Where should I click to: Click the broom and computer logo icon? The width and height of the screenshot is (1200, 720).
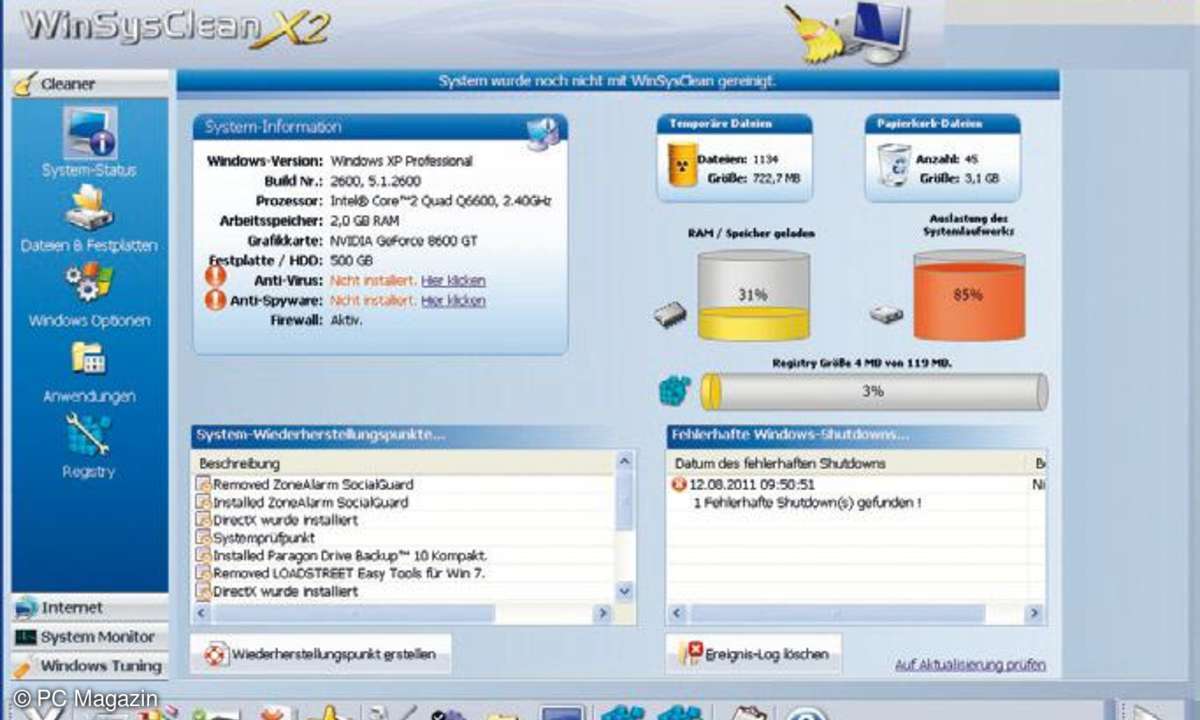(x=848, y=33)
